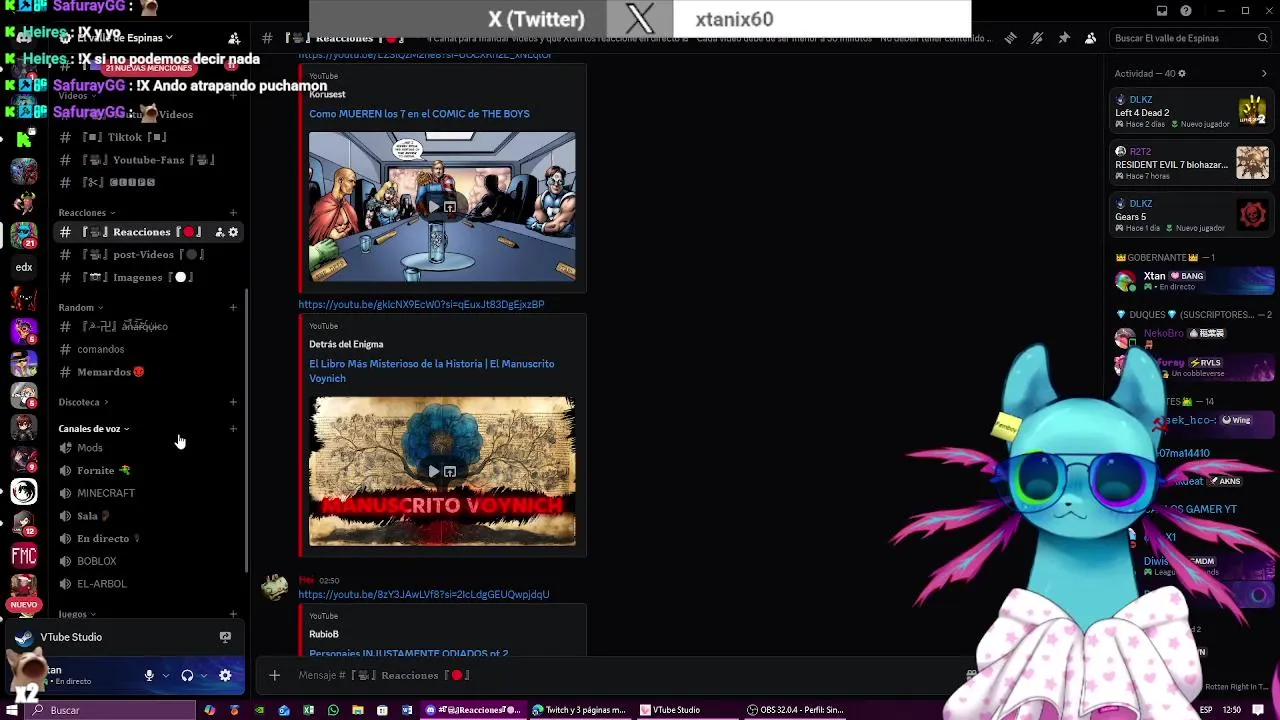Open youtu.be/8zY3JAwLVf8 link
Viewport: 1280px width, 720px height.
pos(424,594)
